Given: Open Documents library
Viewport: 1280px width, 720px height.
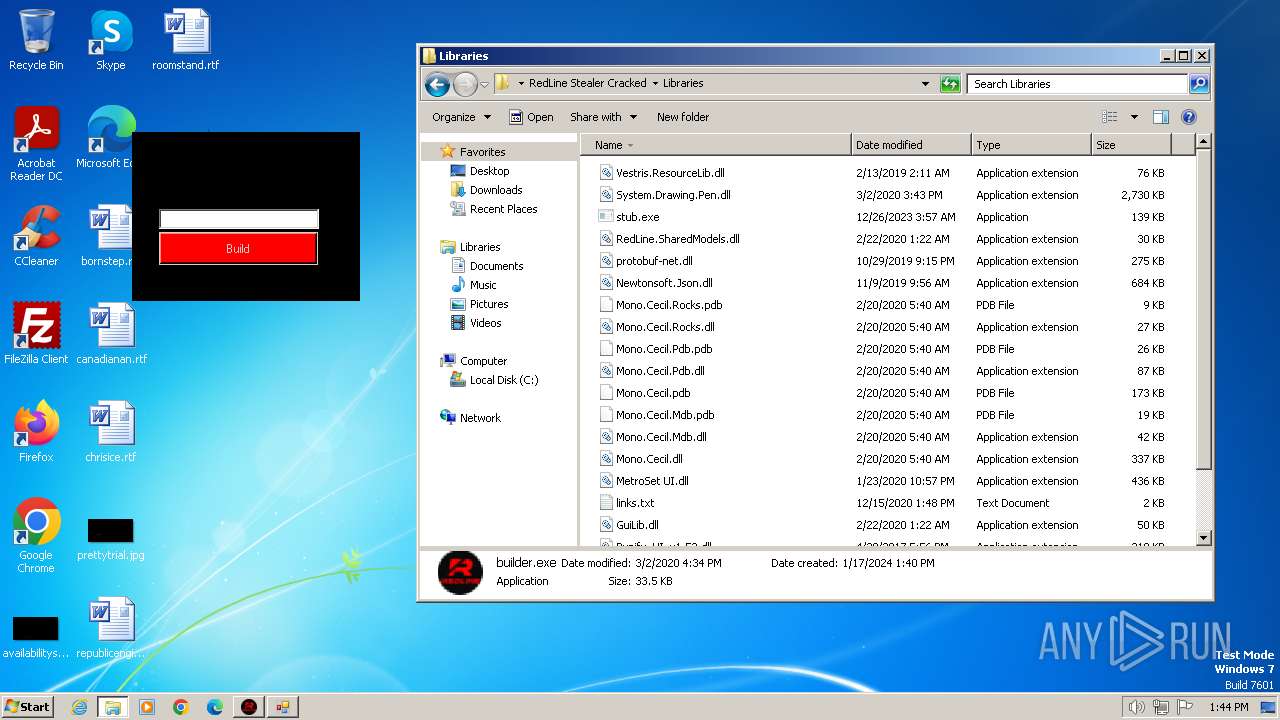Looking at the screenshot, I should (496, 266).
